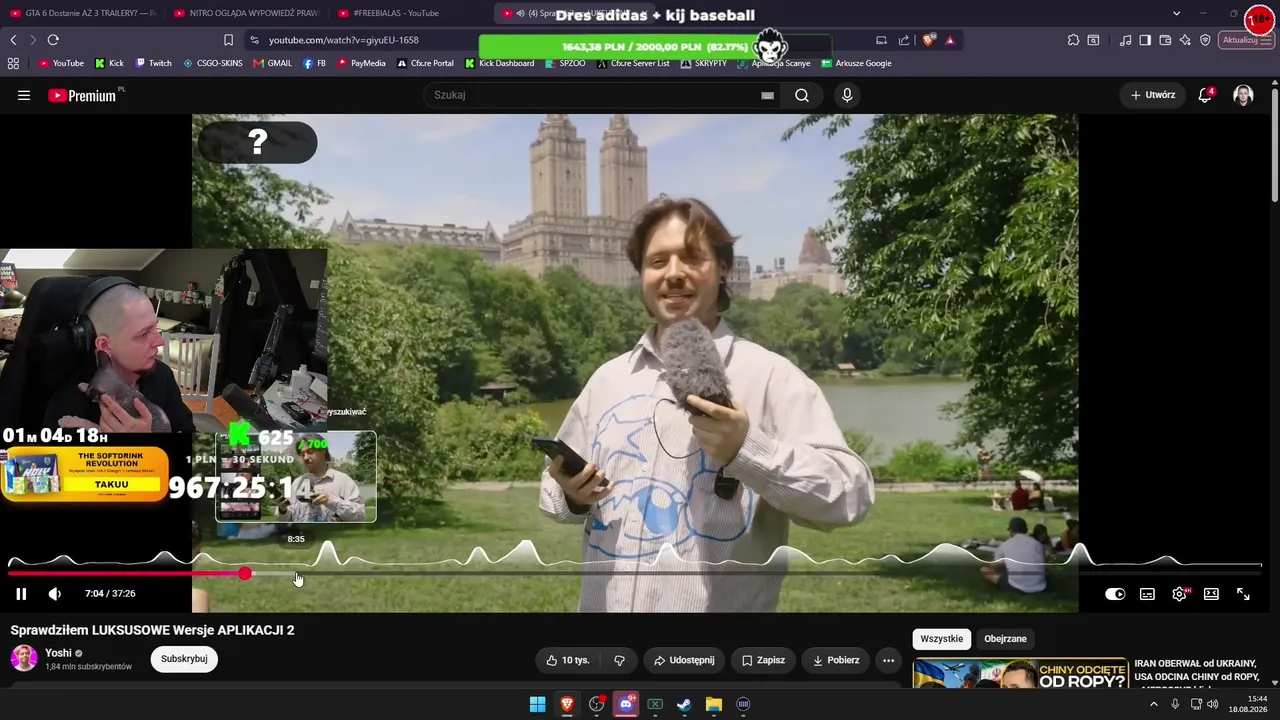1280x720 pixels.
Task: Open the Arkusze Google bookmark
Action: pos(856,63)
